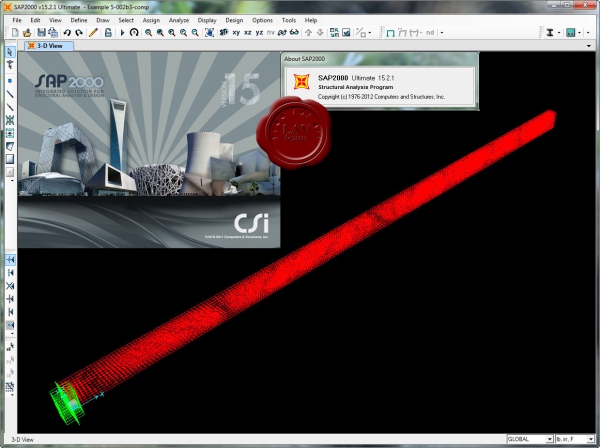Expand the teal icon dropdown arrow
The width and height of the screenshot is (600, 448).
click(579, 33)
